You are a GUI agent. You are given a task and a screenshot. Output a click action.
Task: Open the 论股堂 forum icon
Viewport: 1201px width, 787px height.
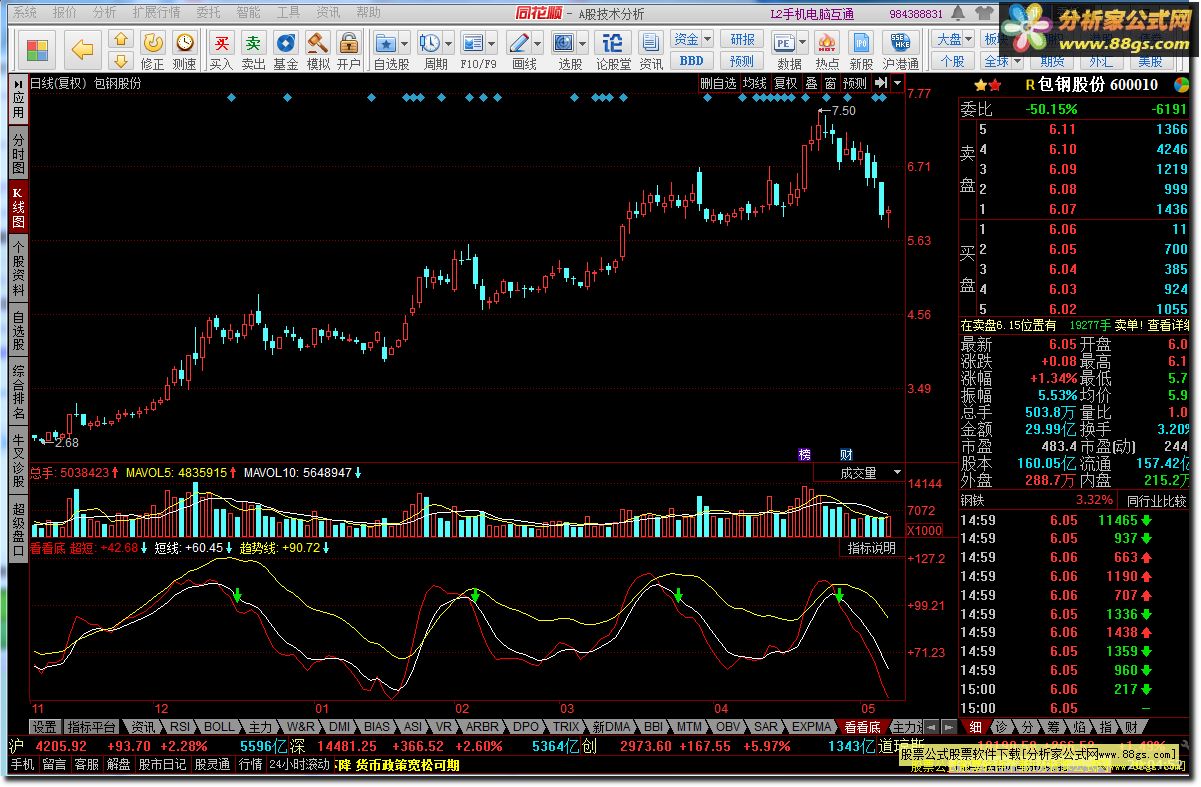tap(613, 42)
